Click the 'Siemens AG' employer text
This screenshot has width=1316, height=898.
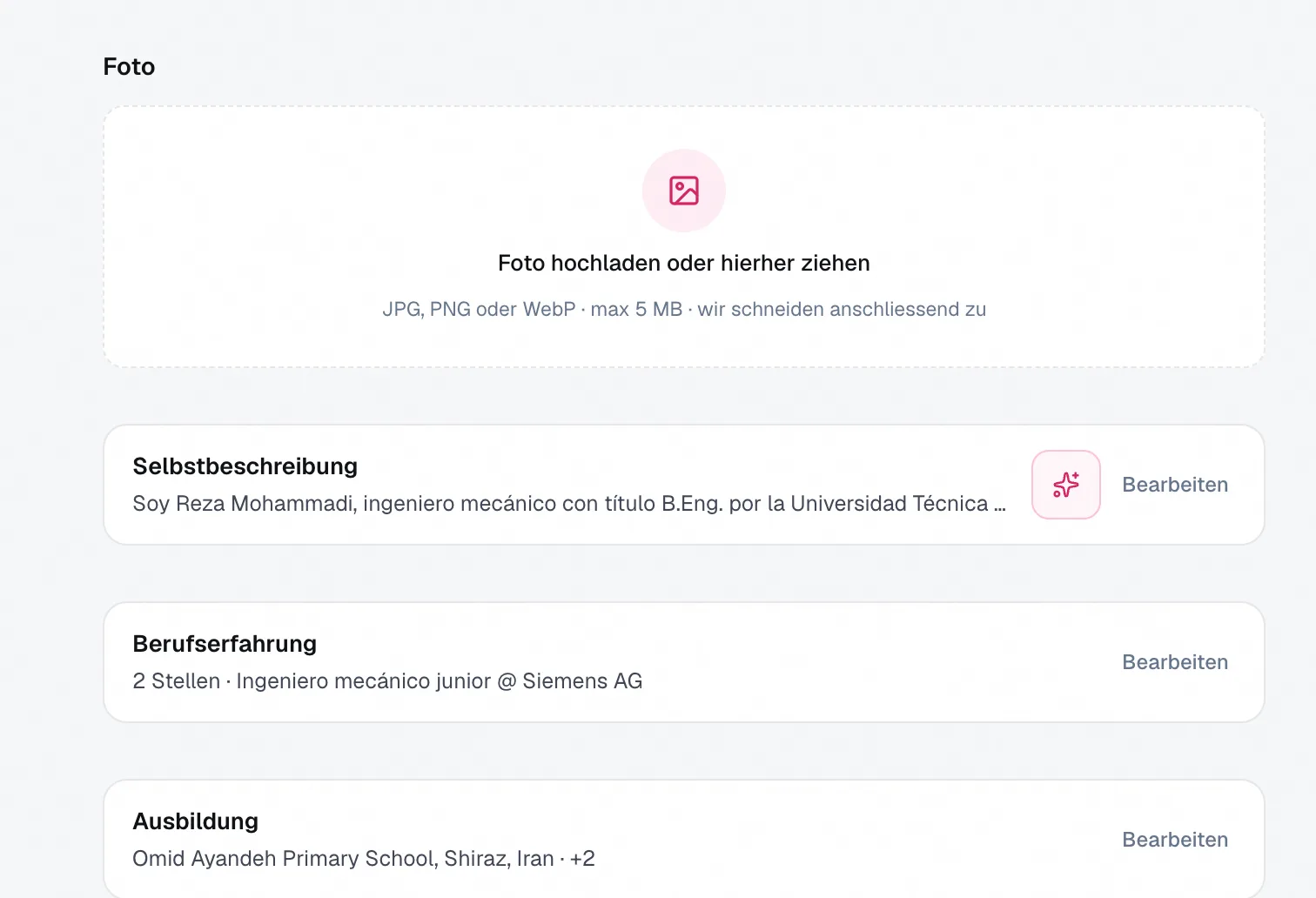582,681
